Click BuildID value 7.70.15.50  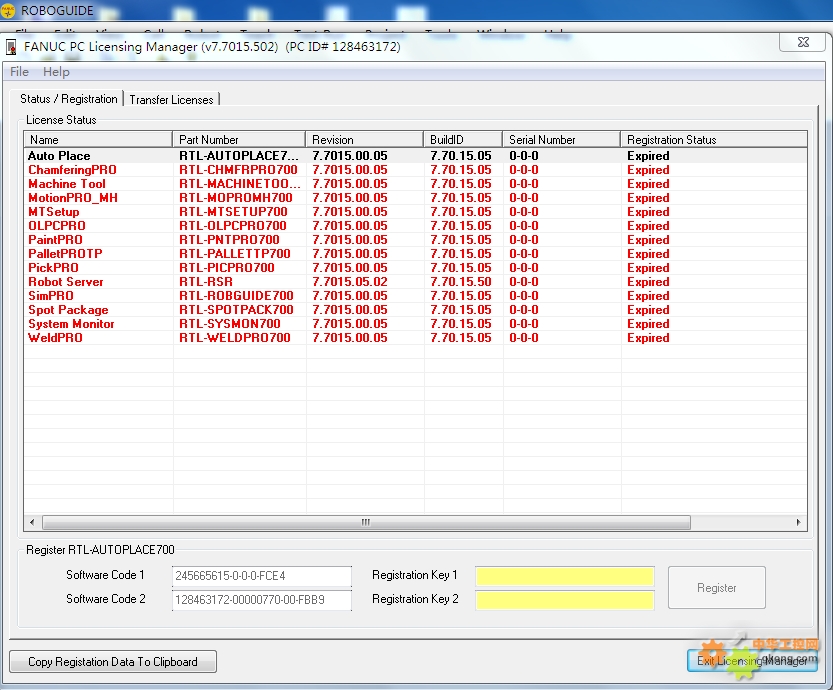point(461,282)
